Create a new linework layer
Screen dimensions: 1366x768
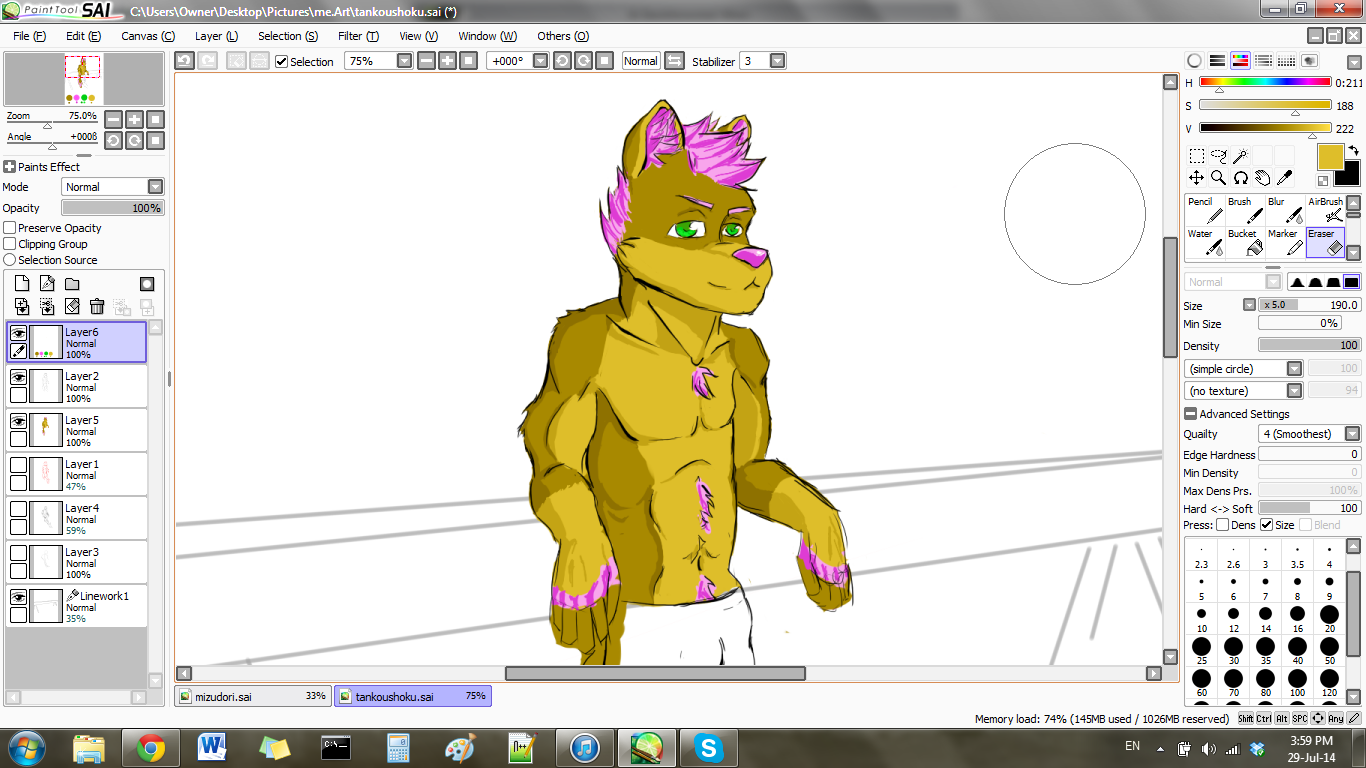[47, 284]
